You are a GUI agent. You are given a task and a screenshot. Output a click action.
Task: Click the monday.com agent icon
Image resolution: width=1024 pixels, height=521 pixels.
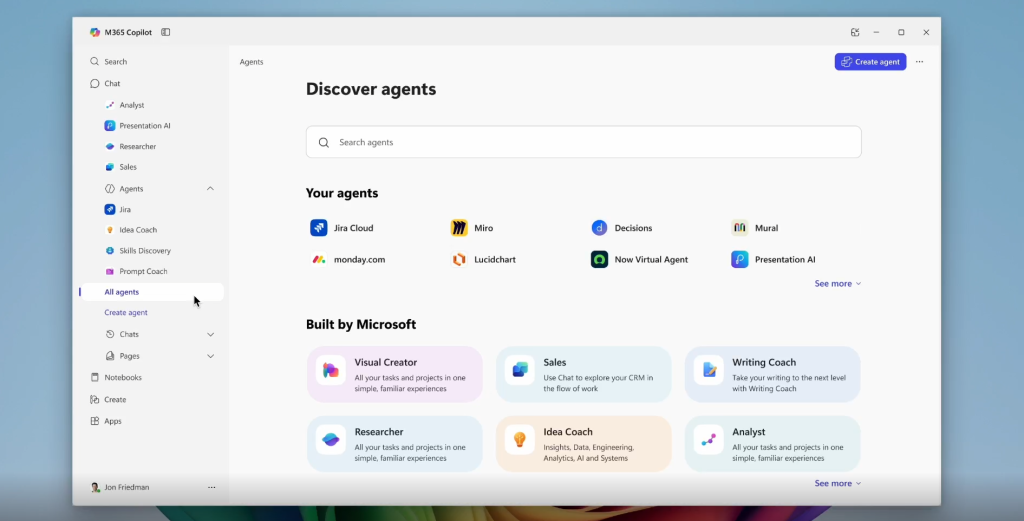319,259
